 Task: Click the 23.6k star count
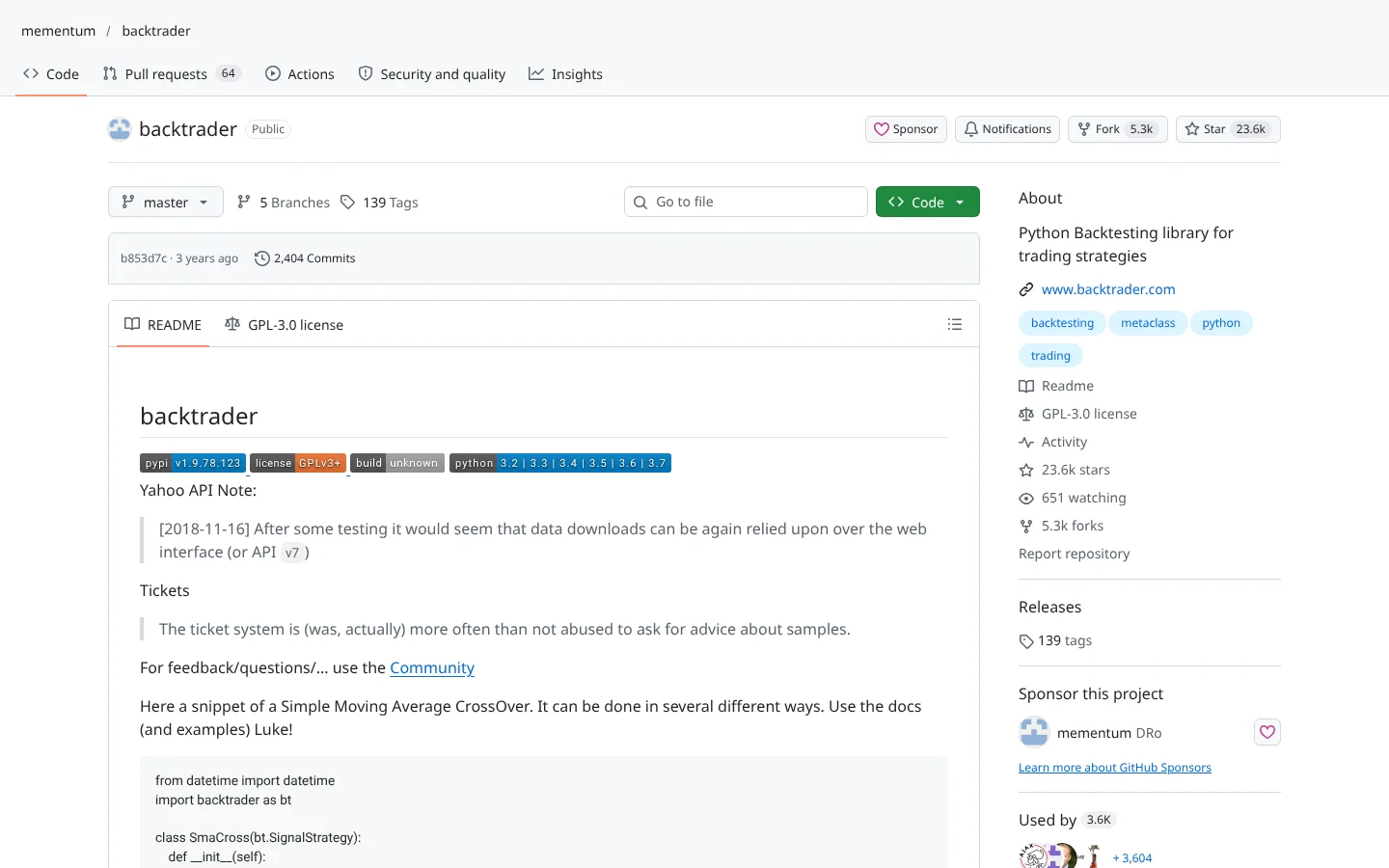coord(1251,129)
